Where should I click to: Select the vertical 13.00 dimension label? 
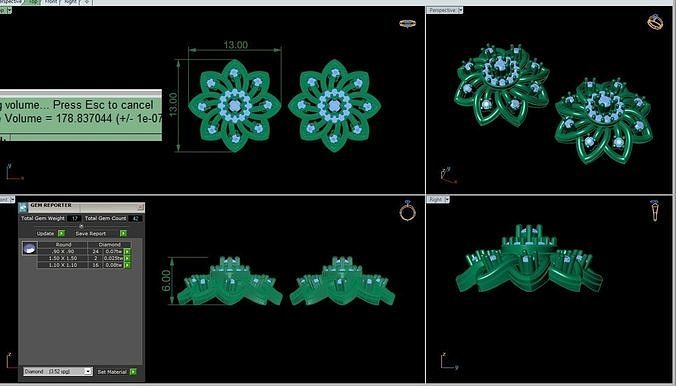click(x=172, y=105)
